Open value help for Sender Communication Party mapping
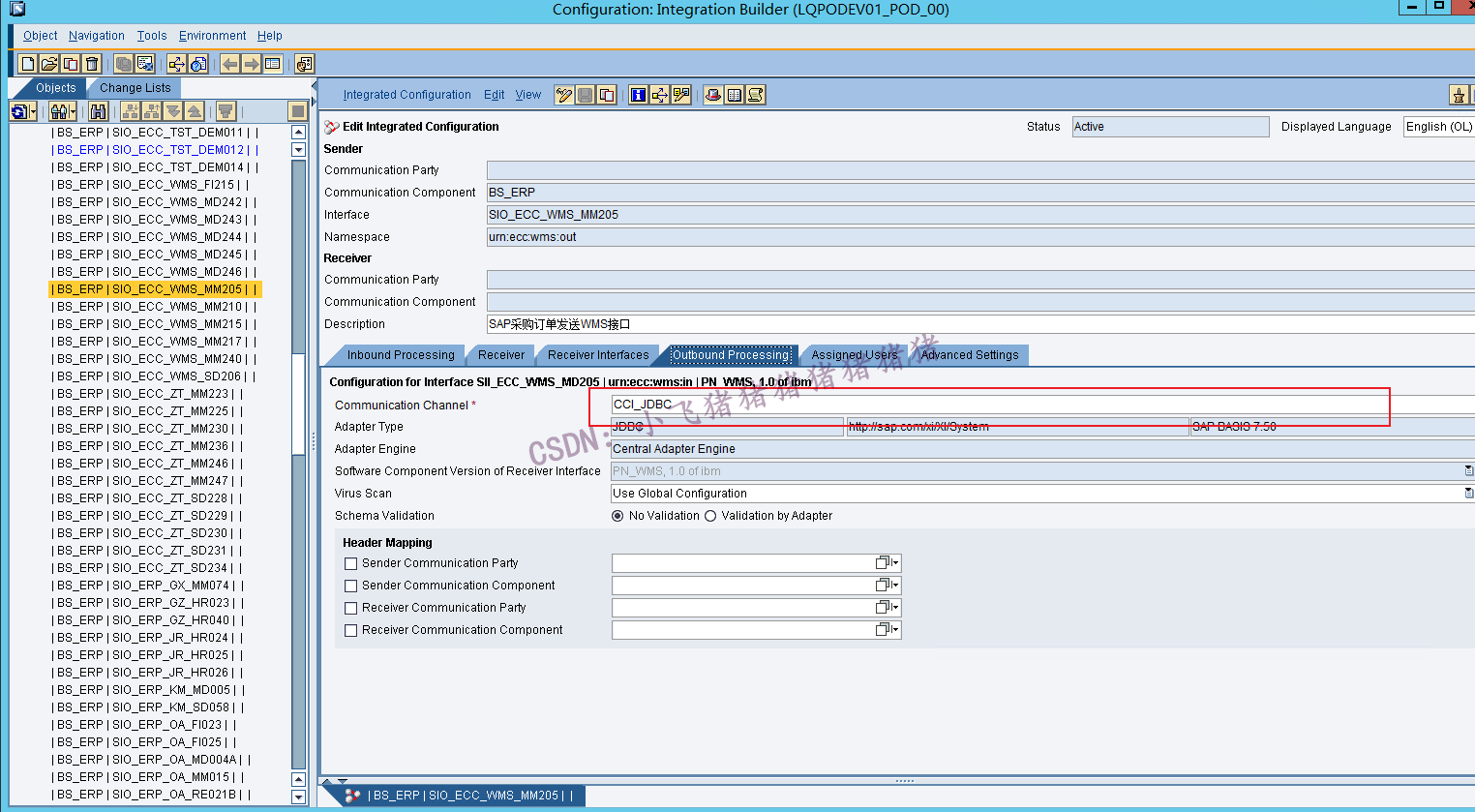This screenshot has width=1475, height=812. (887, 563)
